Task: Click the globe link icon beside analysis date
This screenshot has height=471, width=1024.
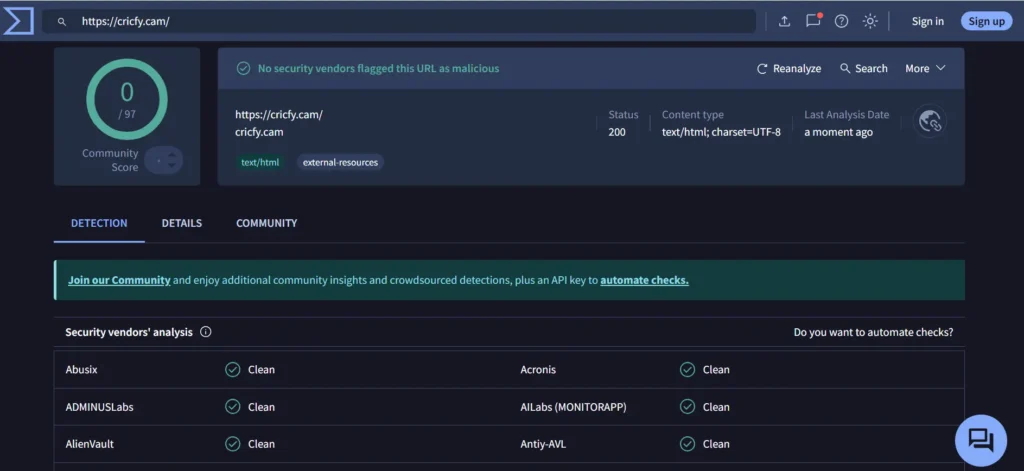Action: pyautogui.click(x=930, y=122)
